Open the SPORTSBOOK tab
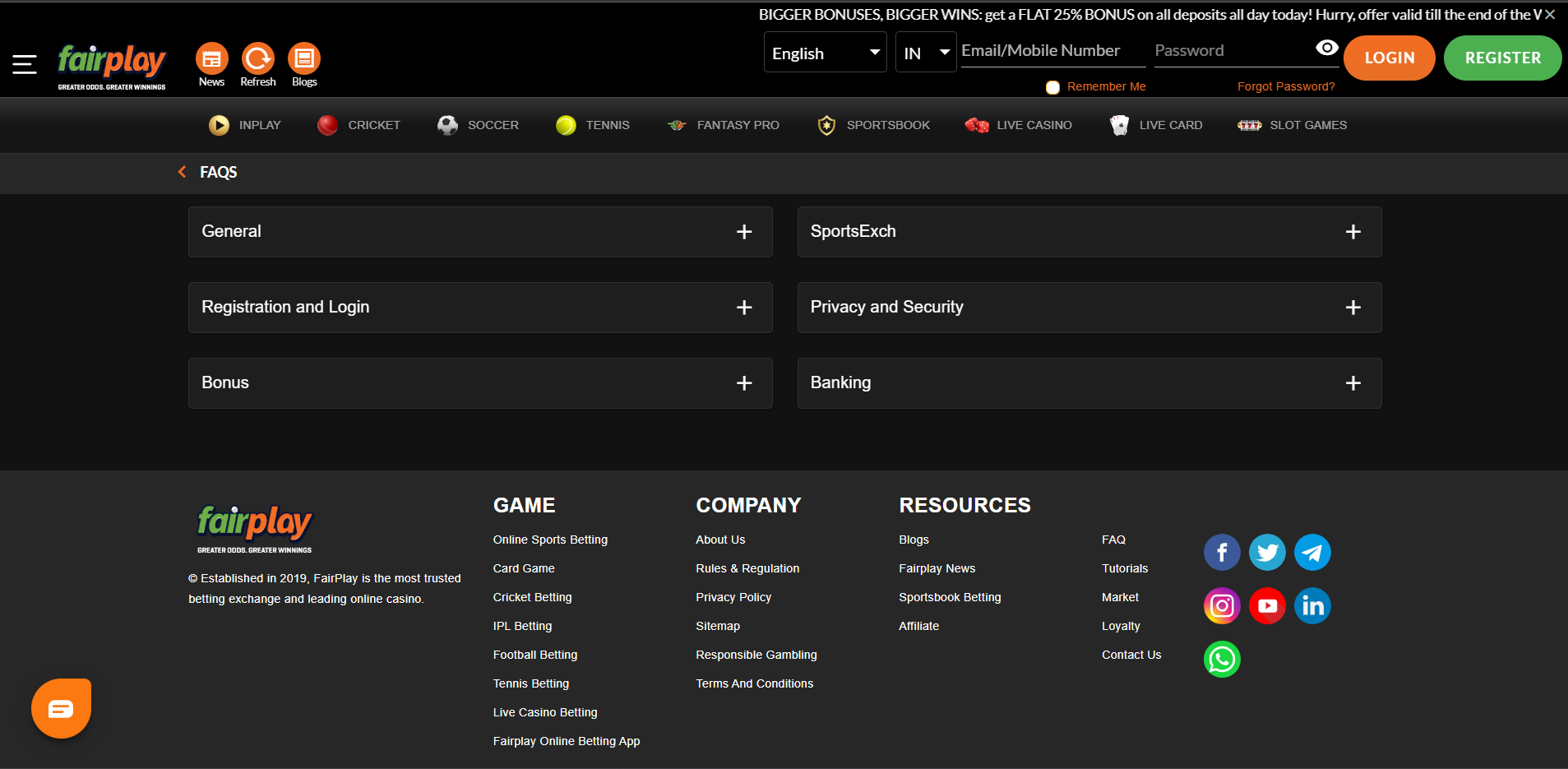This screenshot has width=1568, height=769. (x=873, y=125)
